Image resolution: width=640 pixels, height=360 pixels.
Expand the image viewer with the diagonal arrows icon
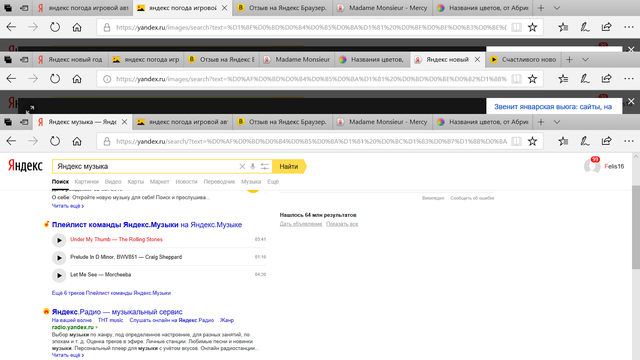tap(30, 109)
